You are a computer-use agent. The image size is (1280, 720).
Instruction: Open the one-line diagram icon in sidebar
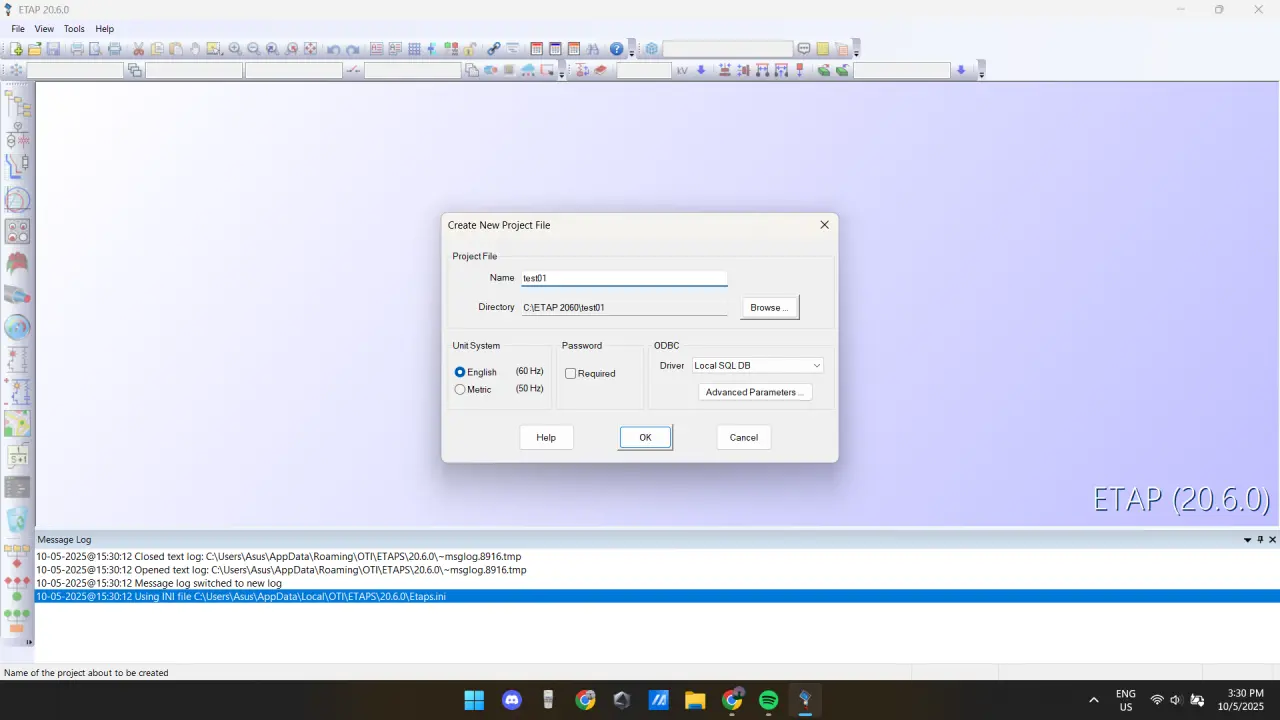coord(17,137)
